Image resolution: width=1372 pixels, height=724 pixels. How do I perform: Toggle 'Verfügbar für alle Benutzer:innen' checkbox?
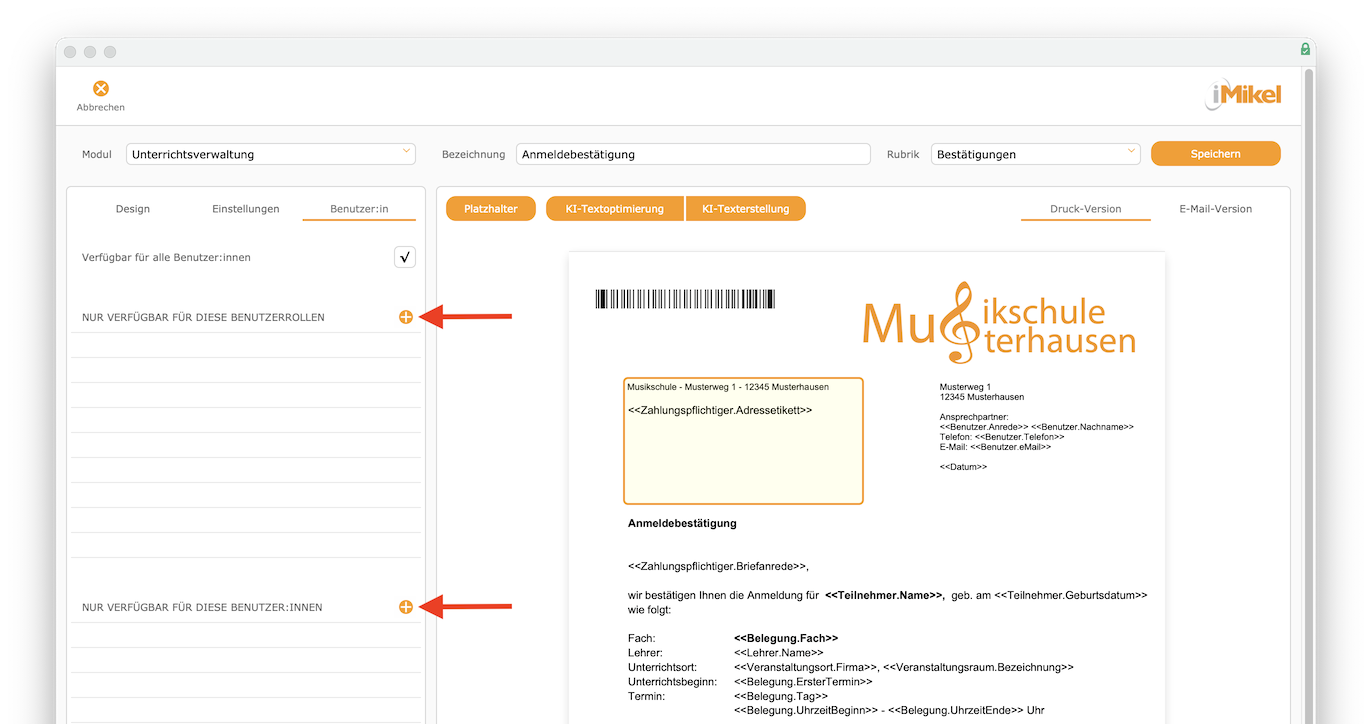click(405, 257)
